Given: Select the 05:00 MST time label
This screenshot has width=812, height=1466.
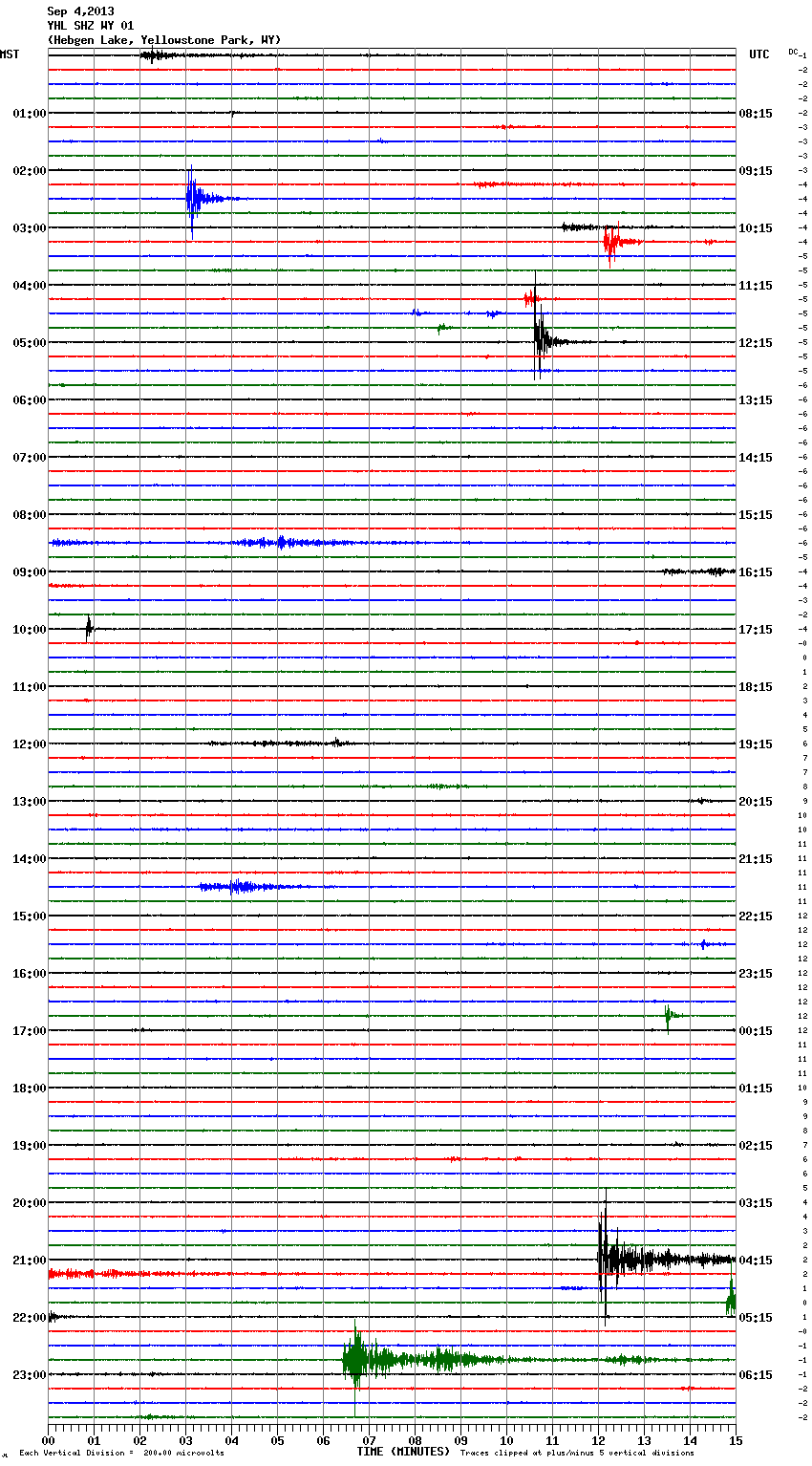Looking at the screenshot, I should [30, 343].
